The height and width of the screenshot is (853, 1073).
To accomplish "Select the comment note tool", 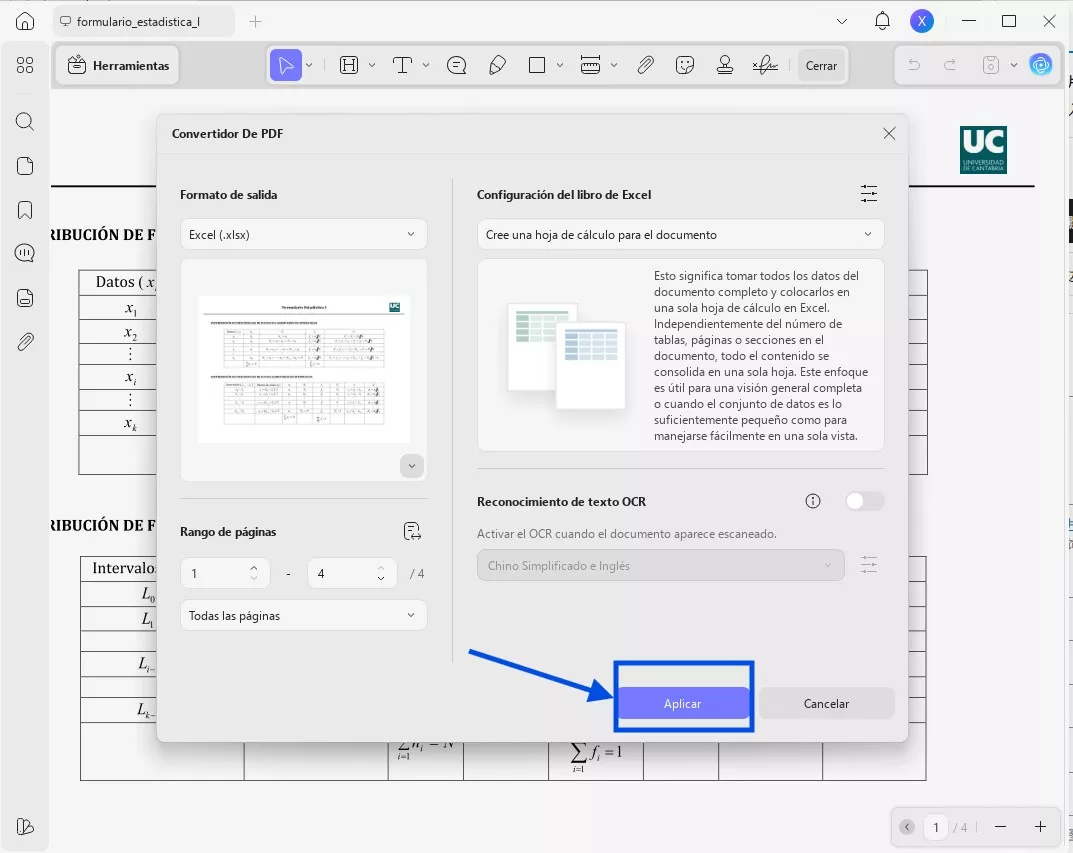I will click(x=456, y=66).
